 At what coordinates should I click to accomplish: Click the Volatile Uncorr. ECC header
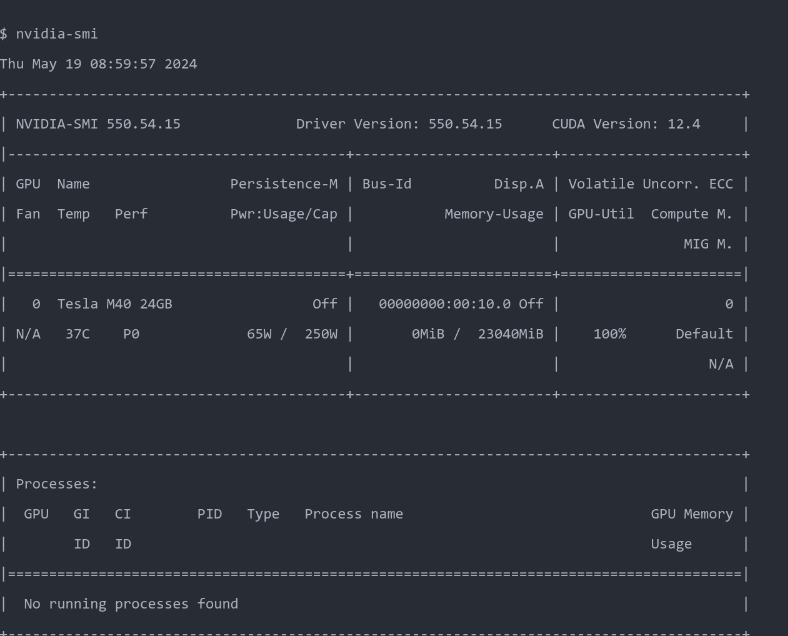click(651, 184)
